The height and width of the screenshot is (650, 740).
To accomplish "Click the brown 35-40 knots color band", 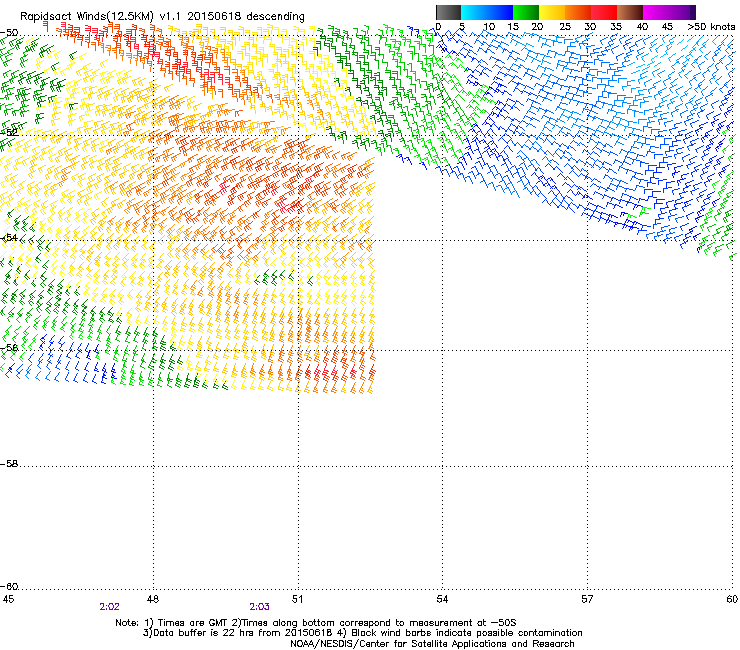I will click(x=630, y=12).
